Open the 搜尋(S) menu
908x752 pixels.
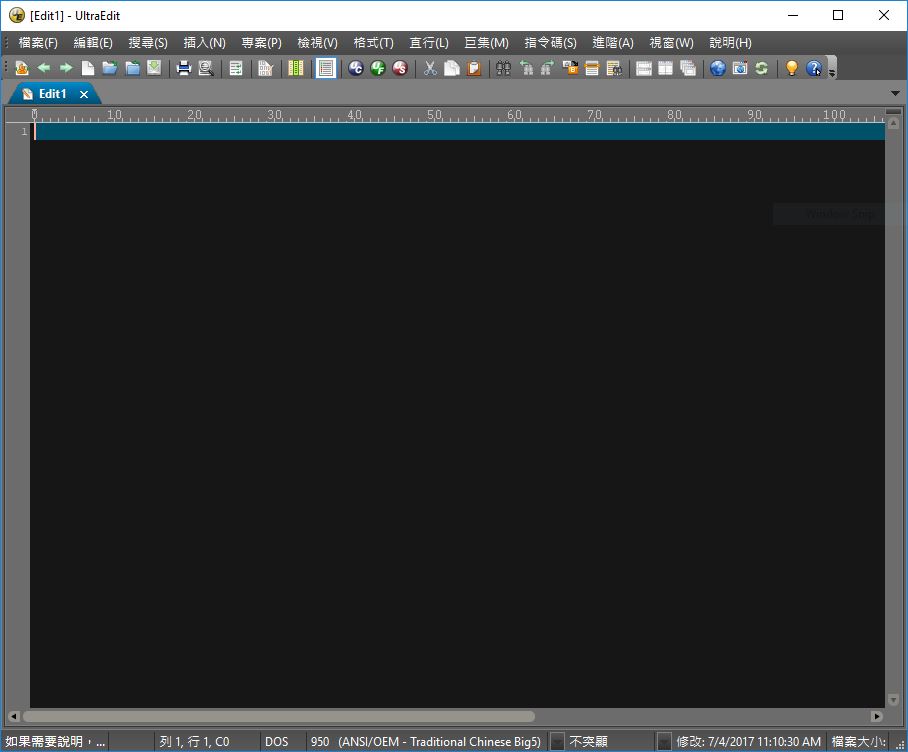tap(148, 43)
